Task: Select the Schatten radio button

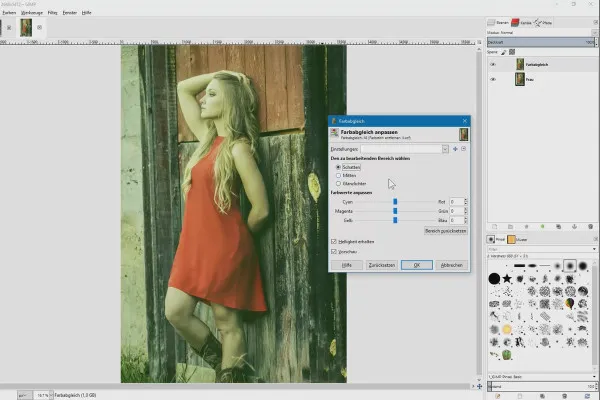Action: 337,167
